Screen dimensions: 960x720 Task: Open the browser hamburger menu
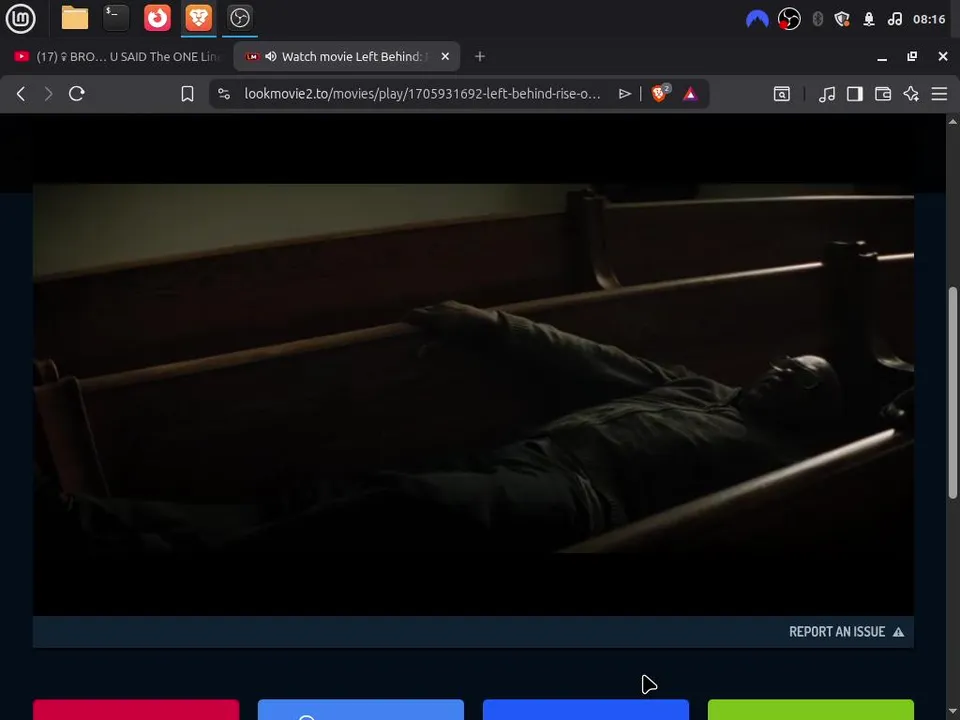click(x=939, y=94)
